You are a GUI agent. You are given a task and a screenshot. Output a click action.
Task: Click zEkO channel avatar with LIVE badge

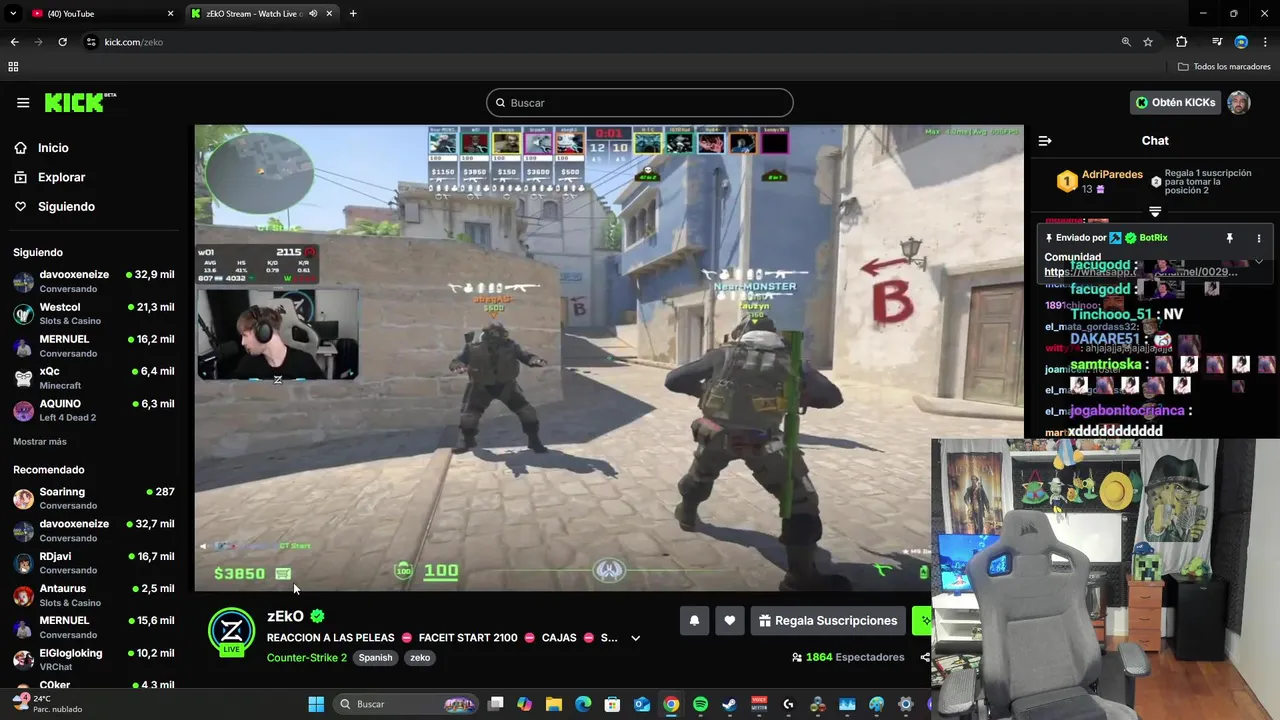point(231,632)
